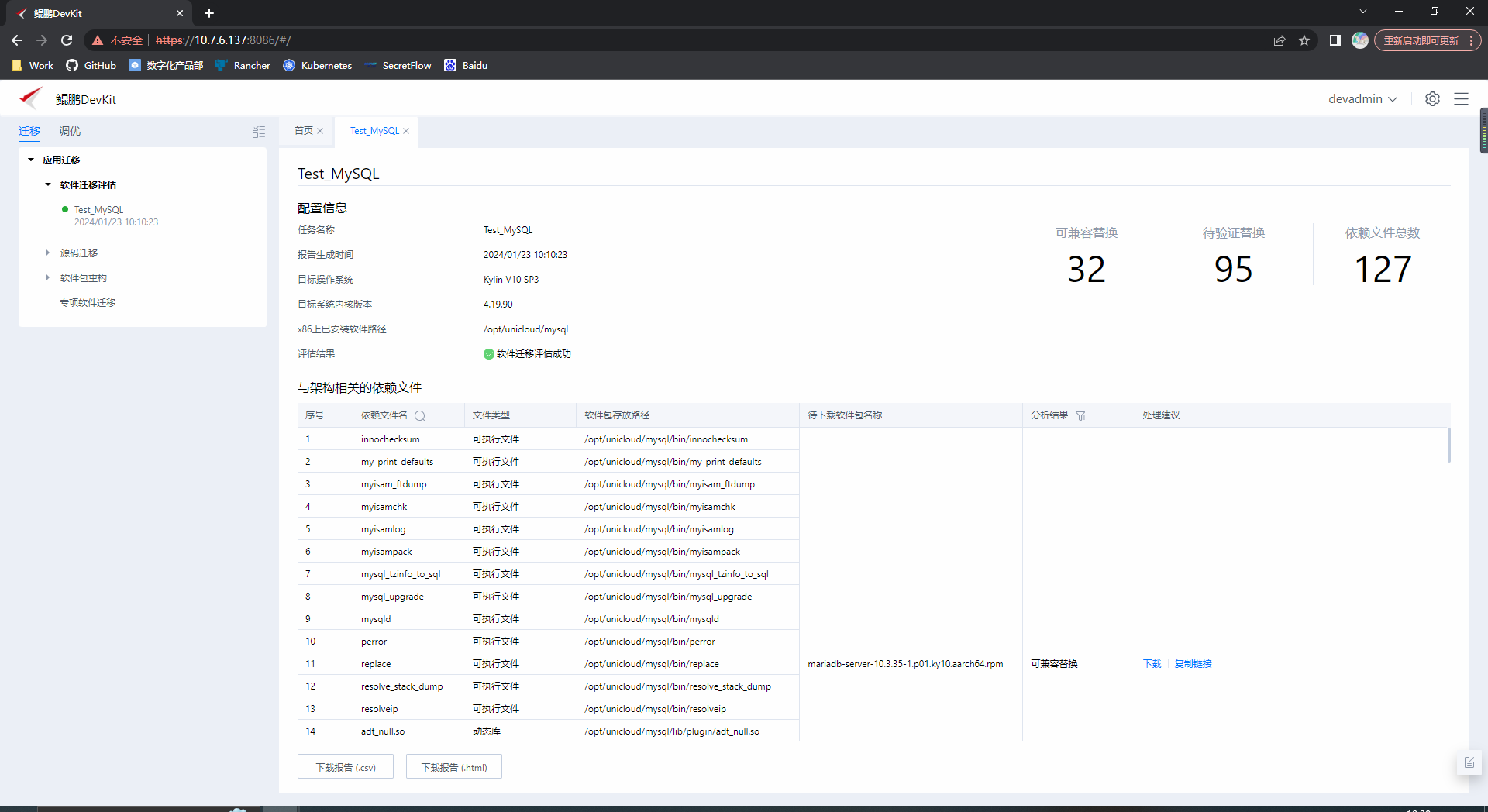Select the mysqld dependency file name
Screen dimensions: 1488x812
[x=376, y=619]
